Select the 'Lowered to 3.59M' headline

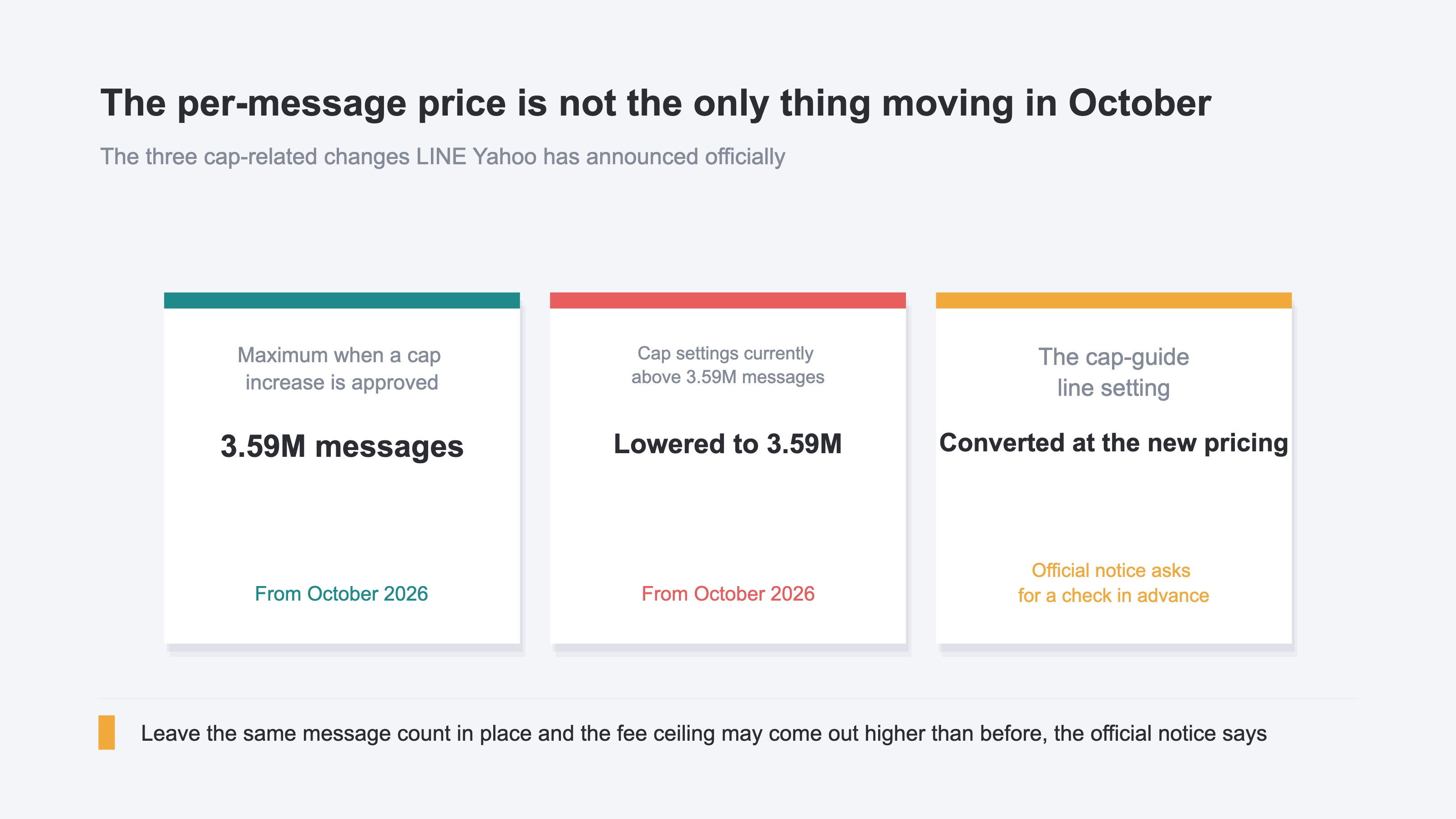[x=728, y=444]
